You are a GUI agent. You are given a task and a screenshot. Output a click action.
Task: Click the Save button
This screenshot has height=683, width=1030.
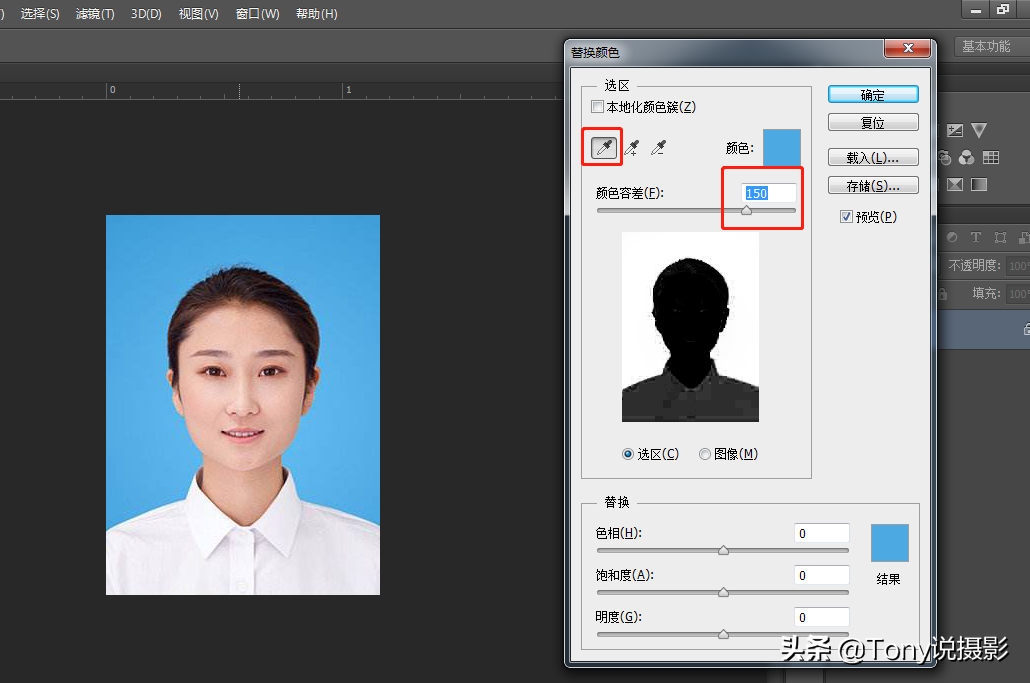(873, 186)
